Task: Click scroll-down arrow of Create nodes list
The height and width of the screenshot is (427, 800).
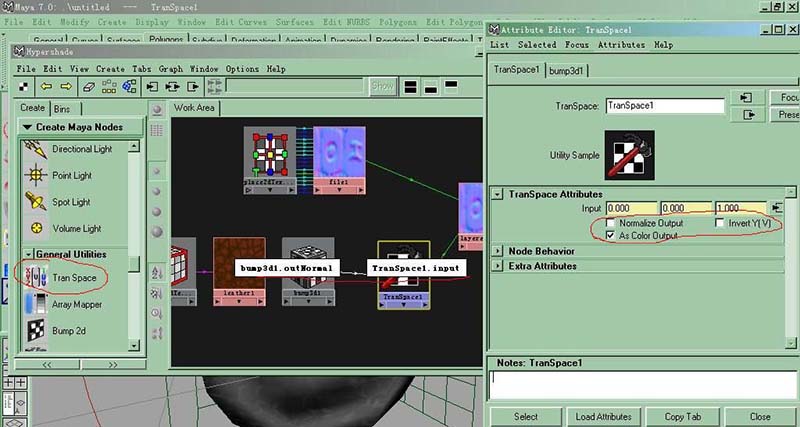Action: coord(134,345)
